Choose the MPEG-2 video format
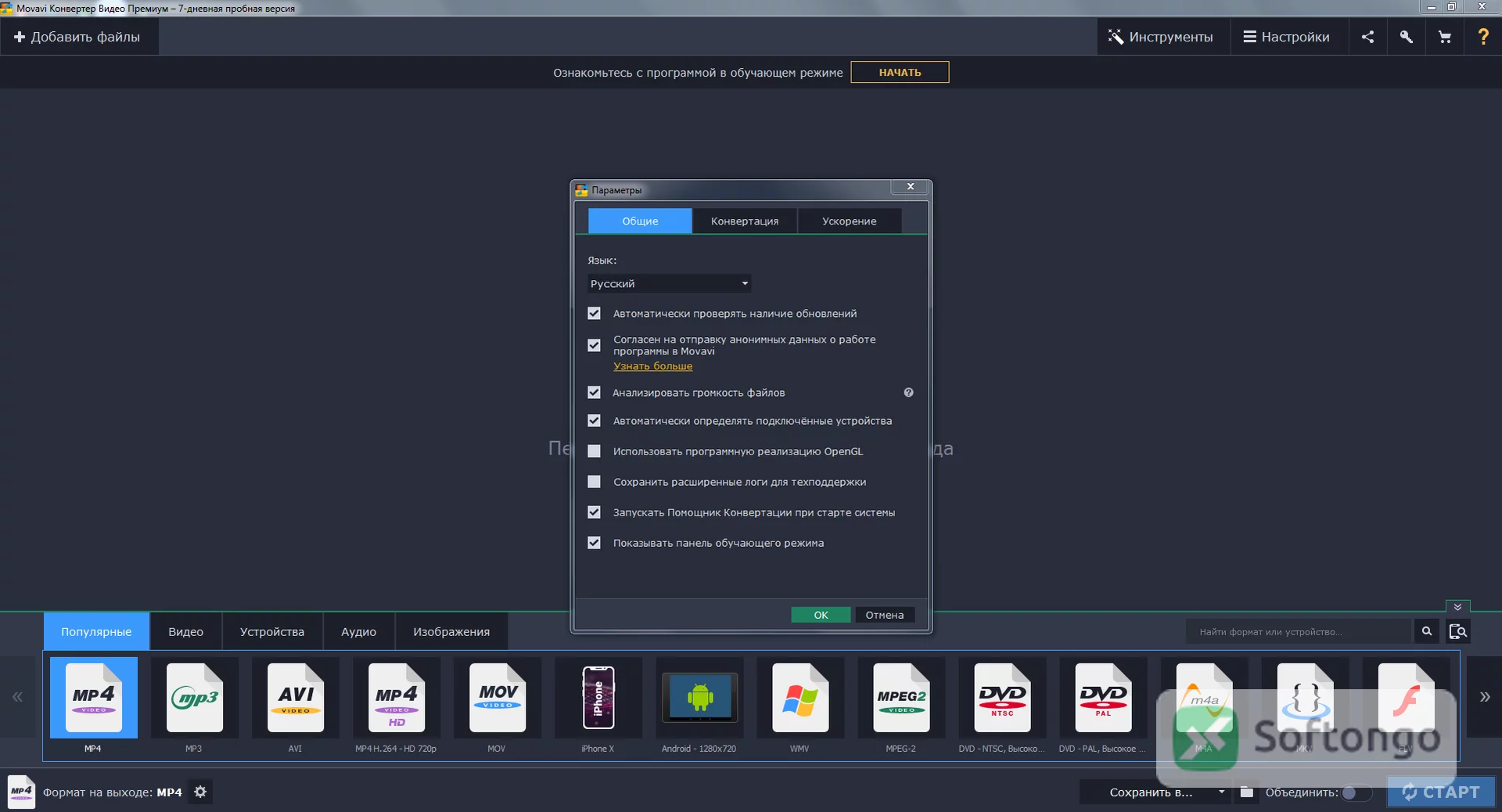 click(901, 698)
